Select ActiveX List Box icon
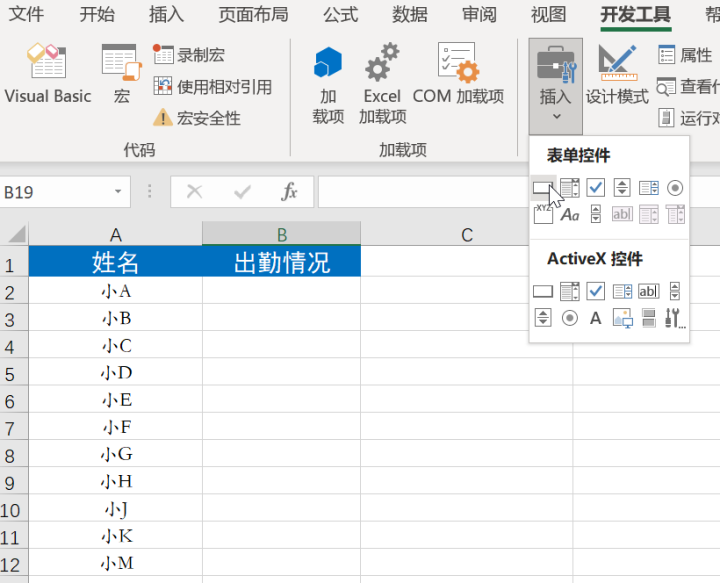The width and height of the screenshot is (720, 583). coord(622,291)
